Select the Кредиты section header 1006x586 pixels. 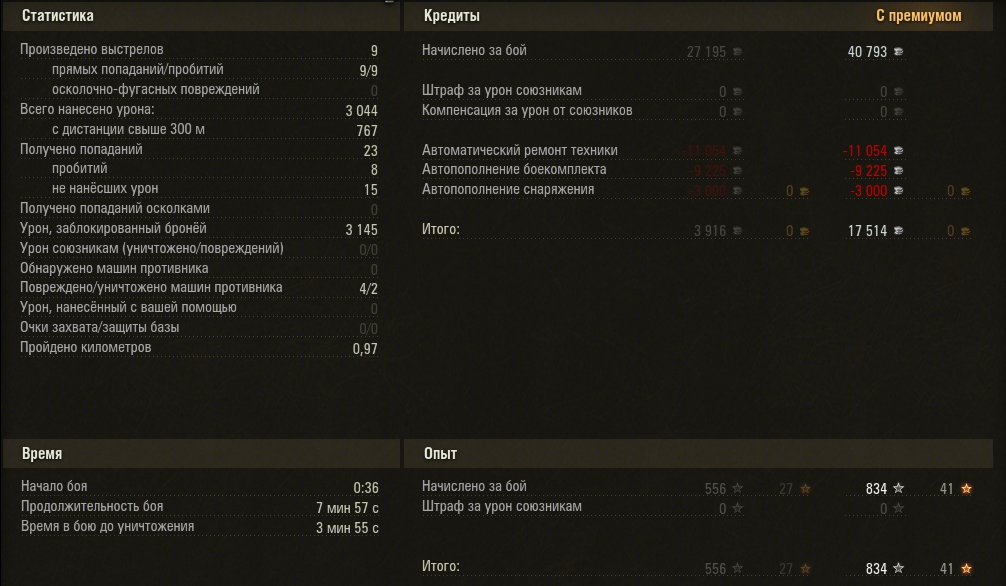tap(451, 16)
